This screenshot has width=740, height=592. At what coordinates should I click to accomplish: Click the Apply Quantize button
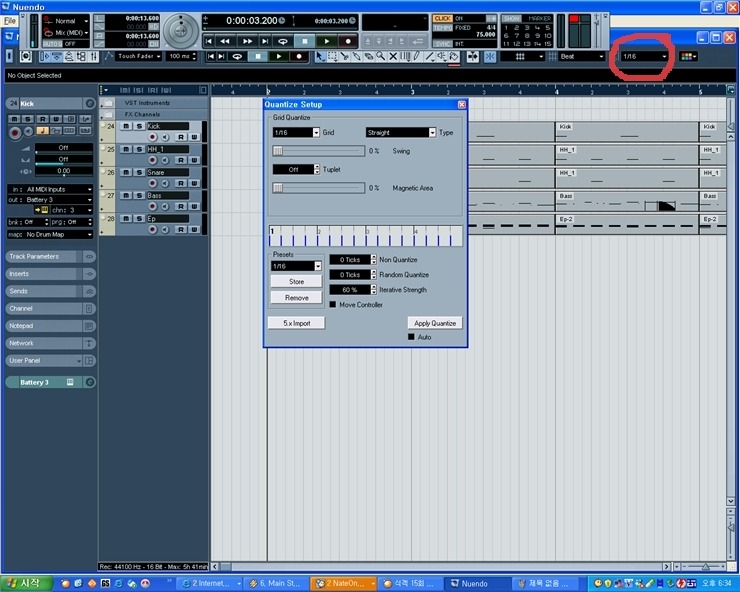click(x=435, y=323)
